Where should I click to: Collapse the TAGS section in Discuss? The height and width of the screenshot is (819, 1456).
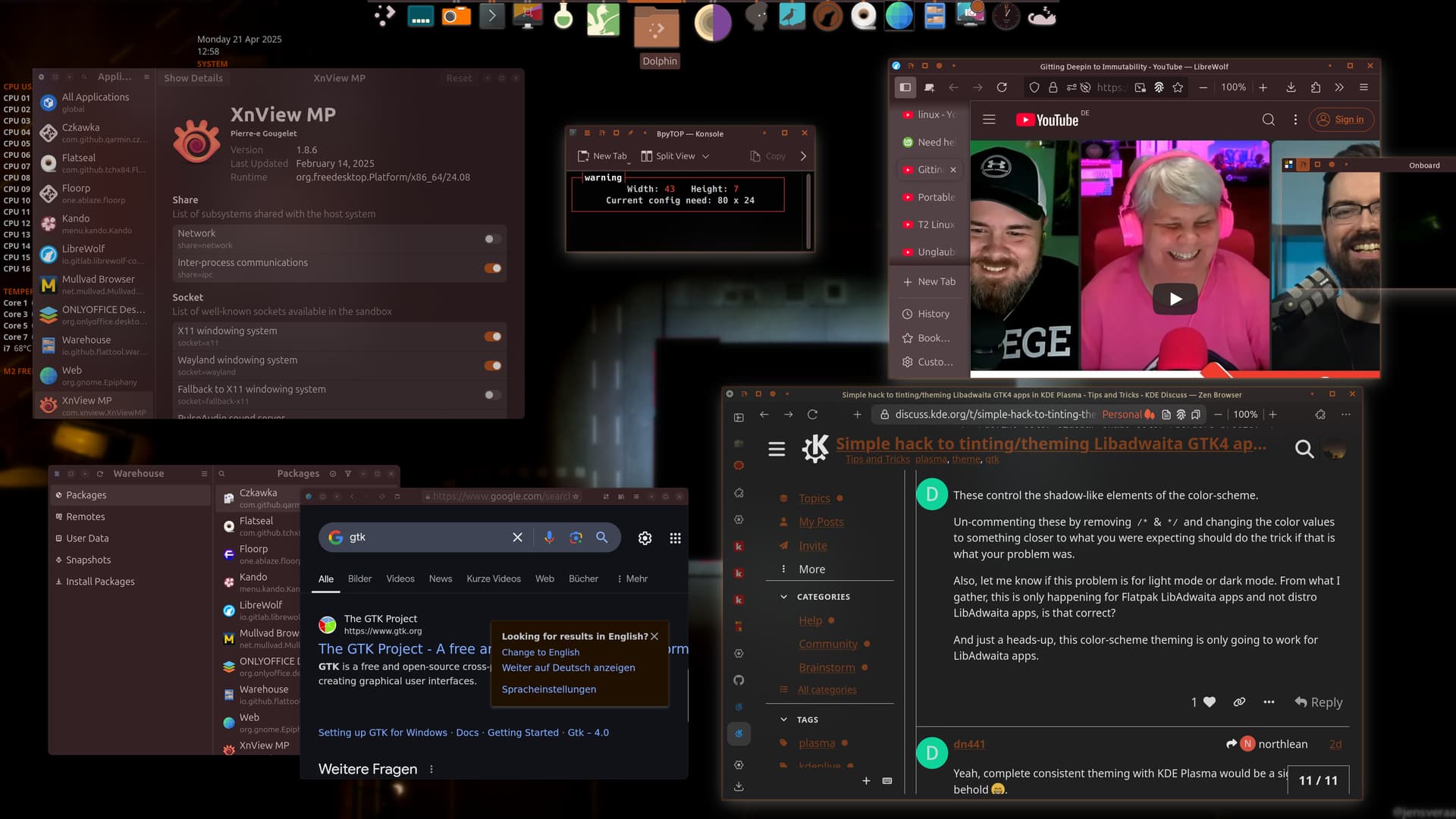click(x=783, y=720)
